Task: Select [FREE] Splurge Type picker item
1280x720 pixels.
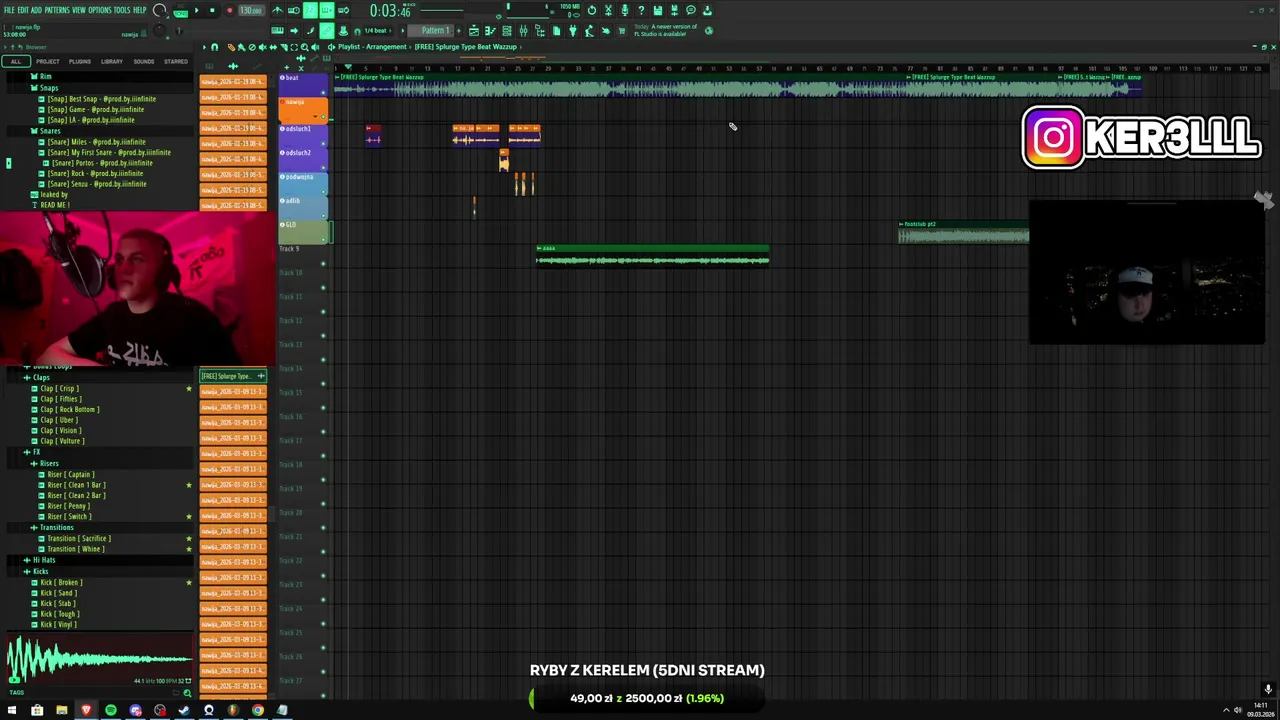Action: [233, 376]
